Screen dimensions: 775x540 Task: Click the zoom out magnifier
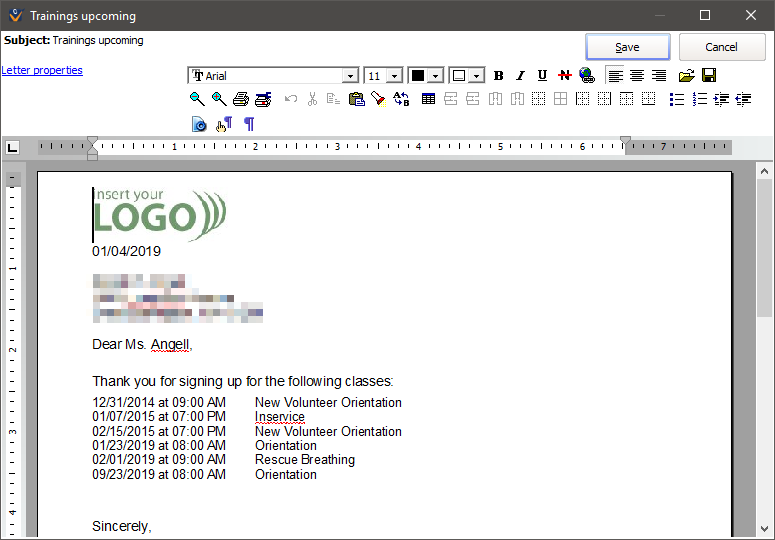(197, 99)
